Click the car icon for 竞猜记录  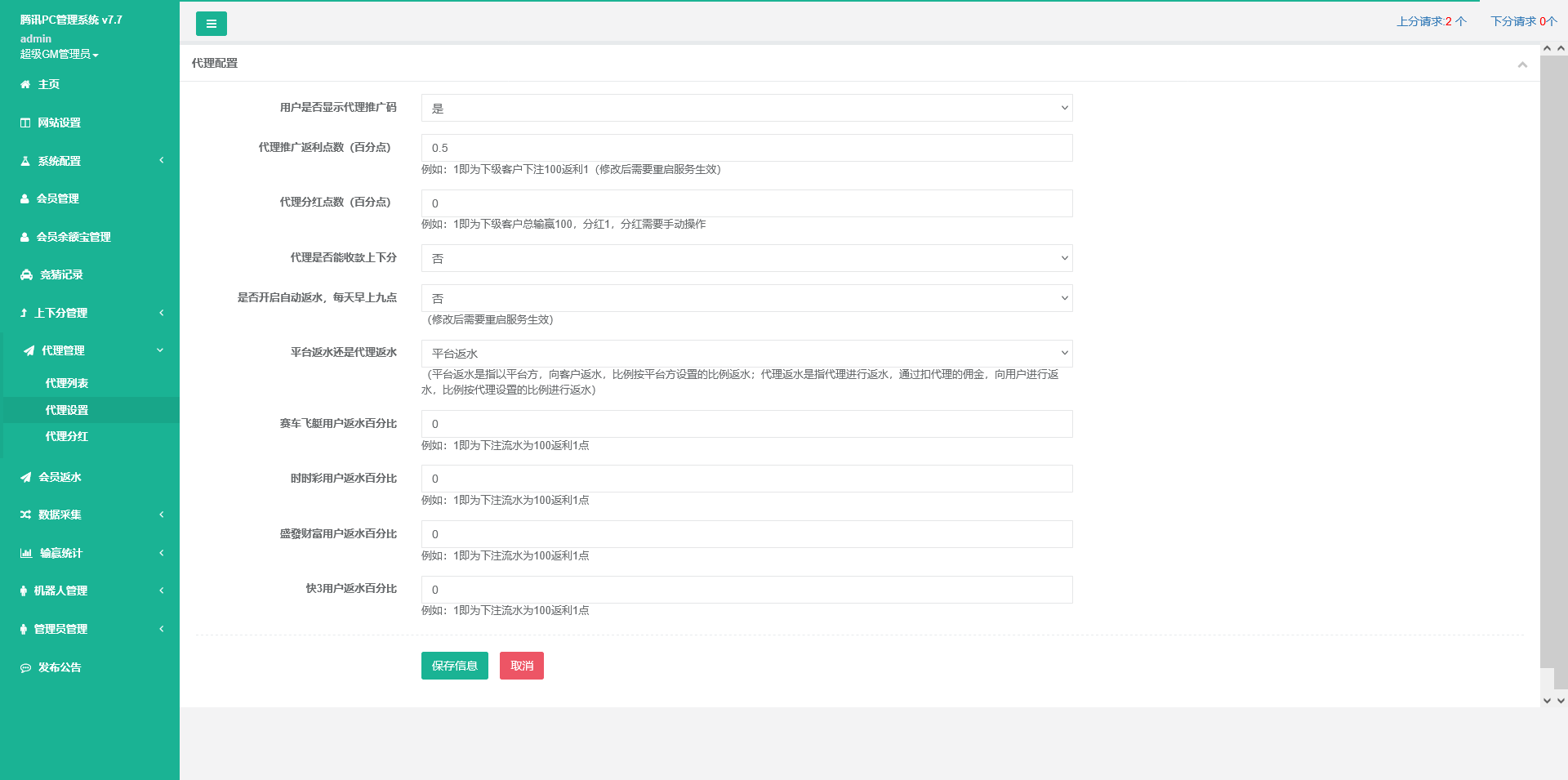click(26, 274)
